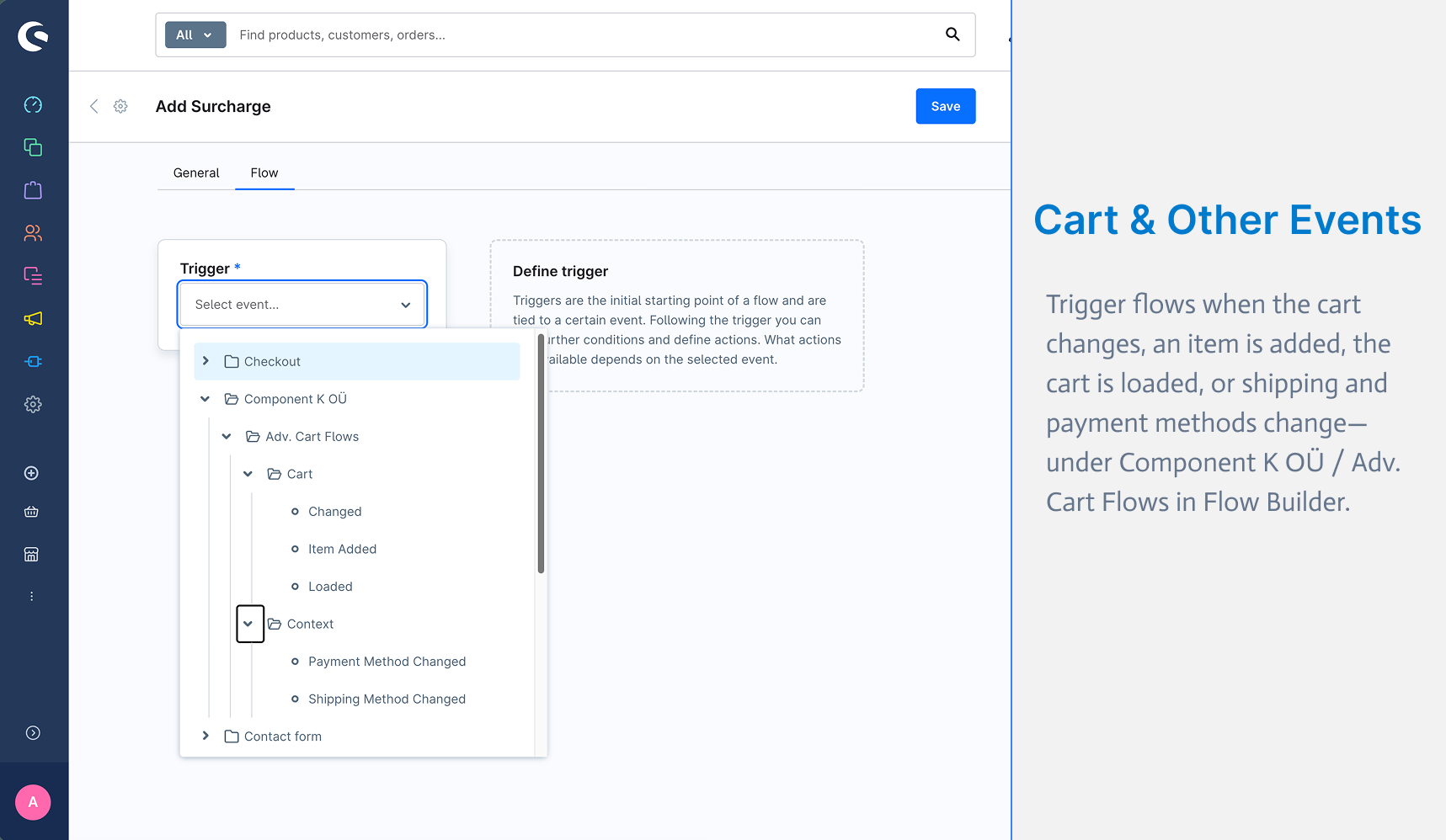Collapse the Component K OÜ folder chevron
The height and width of the screenshot is (840, 1446).
click(205, 399)
